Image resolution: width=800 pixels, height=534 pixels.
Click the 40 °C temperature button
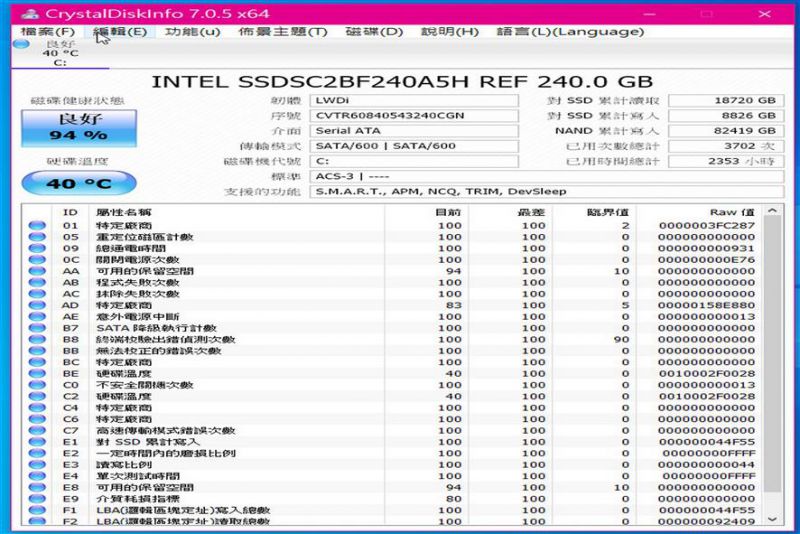[x=79, y=183]
